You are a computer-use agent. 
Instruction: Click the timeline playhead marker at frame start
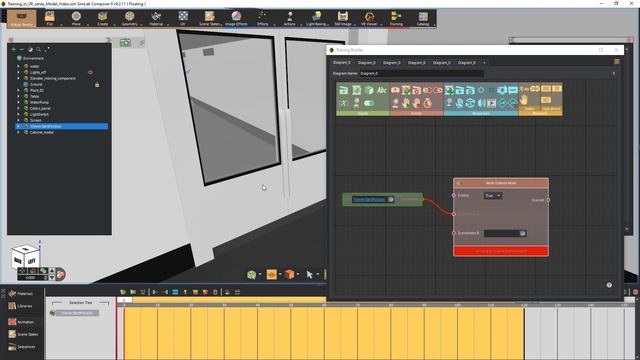tap(124, 300)
